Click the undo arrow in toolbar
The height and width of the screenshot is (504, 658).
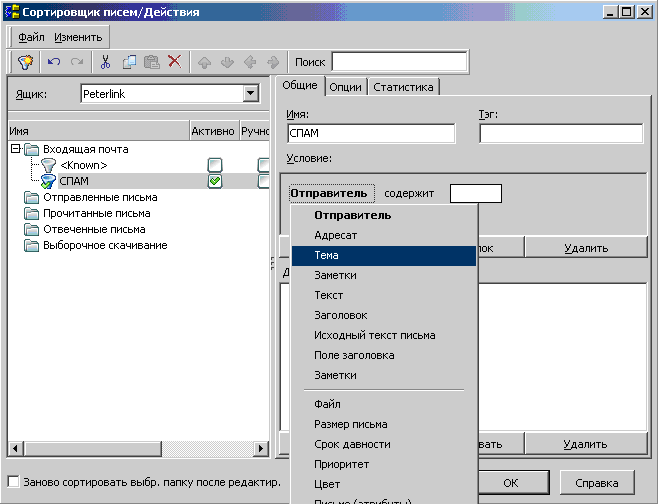click(55, 62)
